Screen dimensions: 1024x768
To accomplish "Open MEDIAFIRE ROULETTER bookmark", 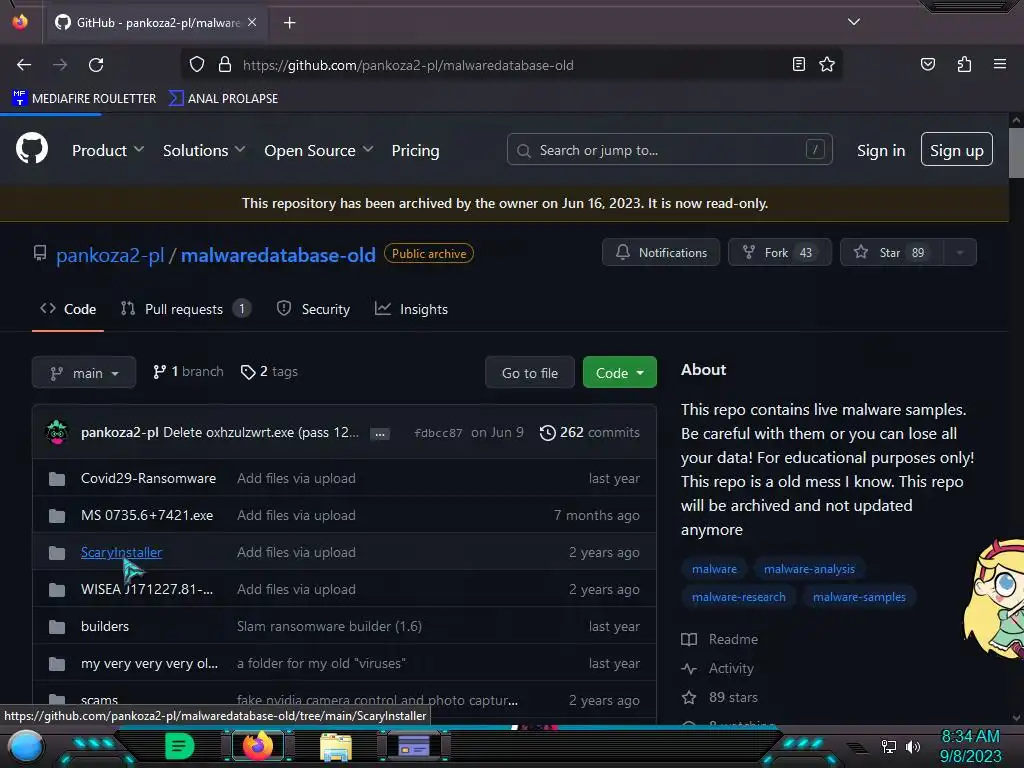I will 84,99.
